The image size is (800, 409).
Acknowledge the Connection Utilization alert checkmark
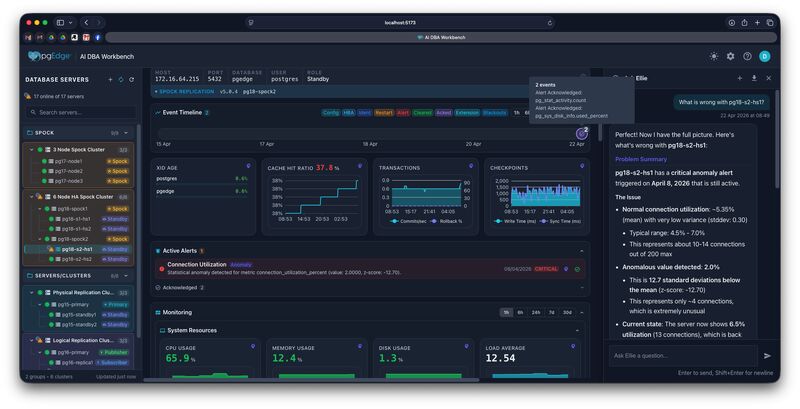pyautogui.click(x=578, y=269)
